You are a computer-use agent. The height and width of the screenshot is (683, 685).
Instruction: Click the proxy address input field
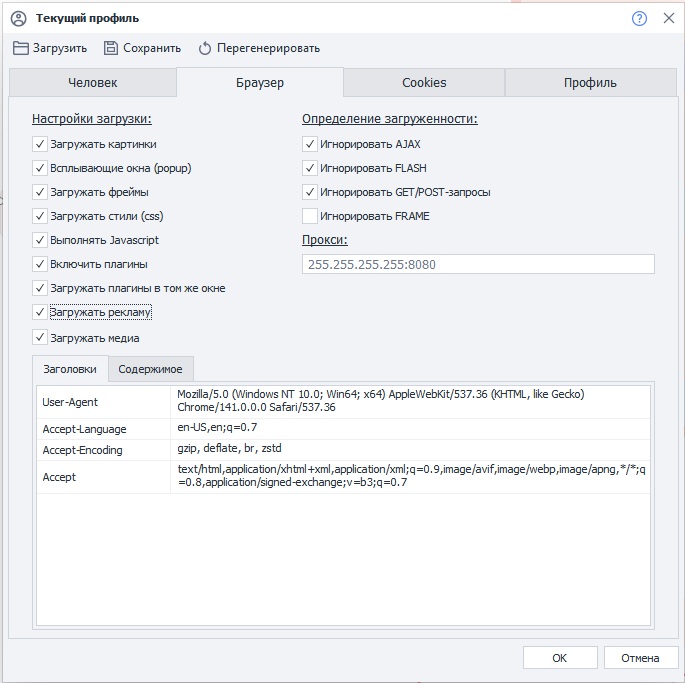pyautogui.click(x=478, y=265)
